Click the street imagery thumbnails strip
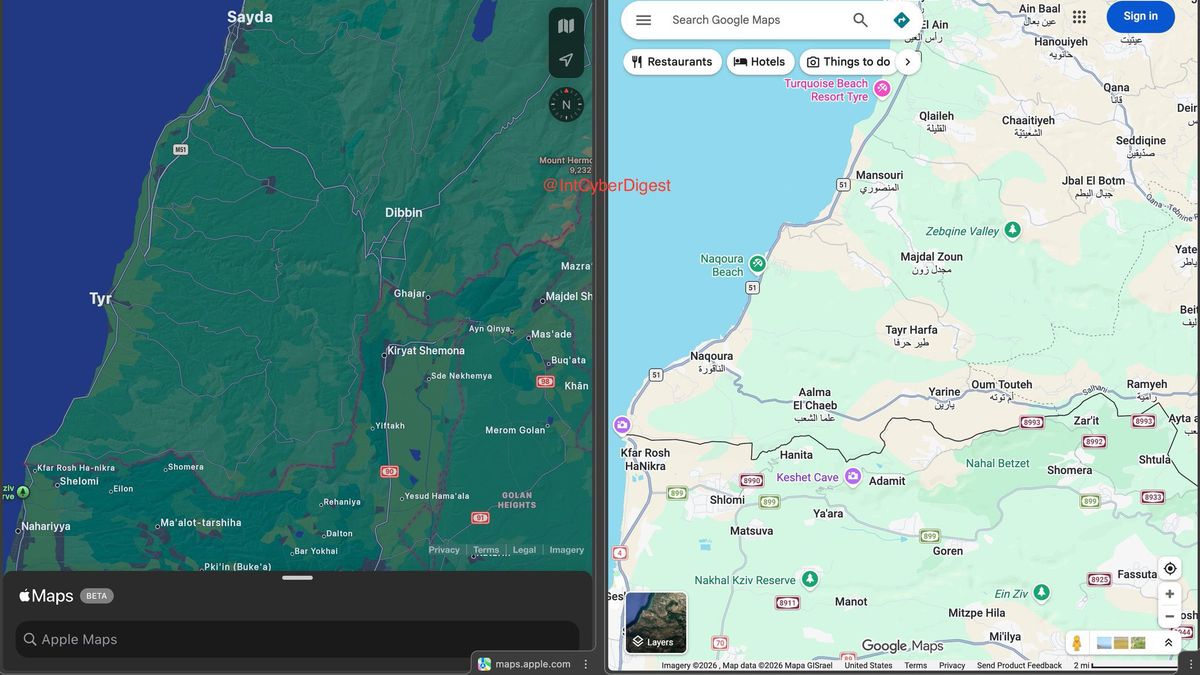This screenshot has height=675, width=1200. (x=1121, y=643)
